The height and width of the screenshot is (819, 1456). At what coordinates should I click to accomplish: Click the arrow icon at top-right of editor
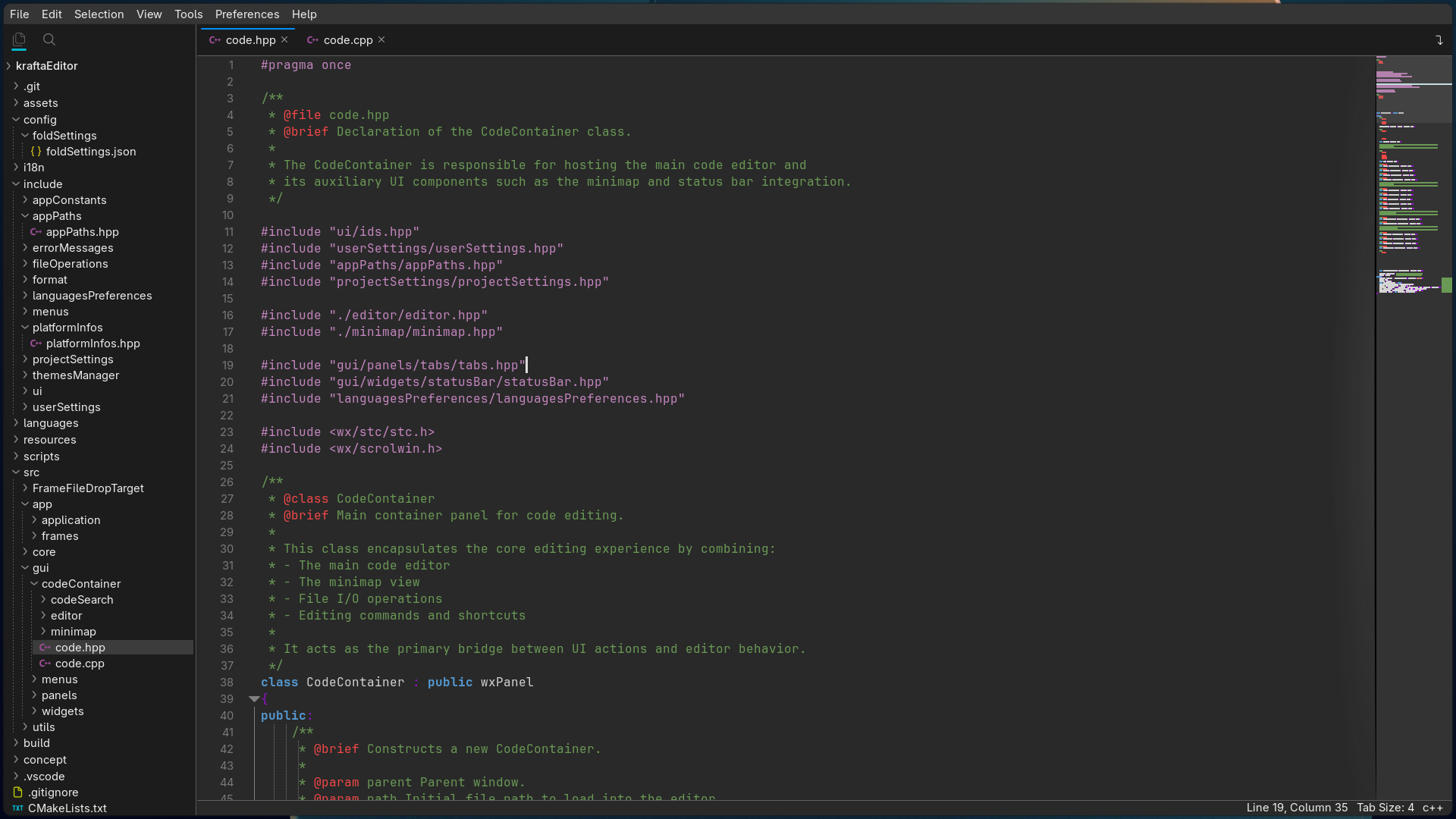[x=1439, y=40]
